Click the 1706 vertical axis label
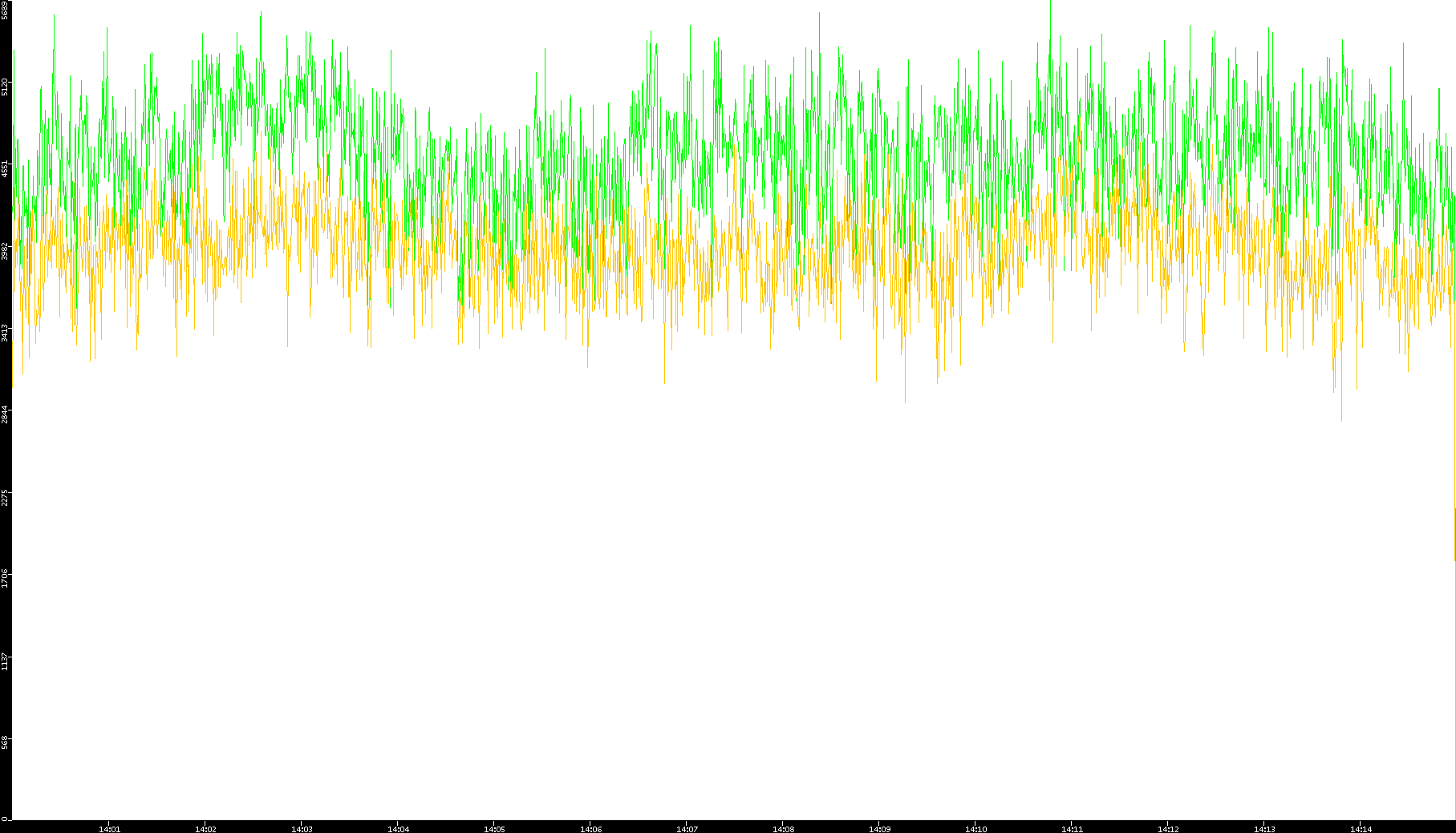This screenshot has width=1456, height=833. point(5,579)
